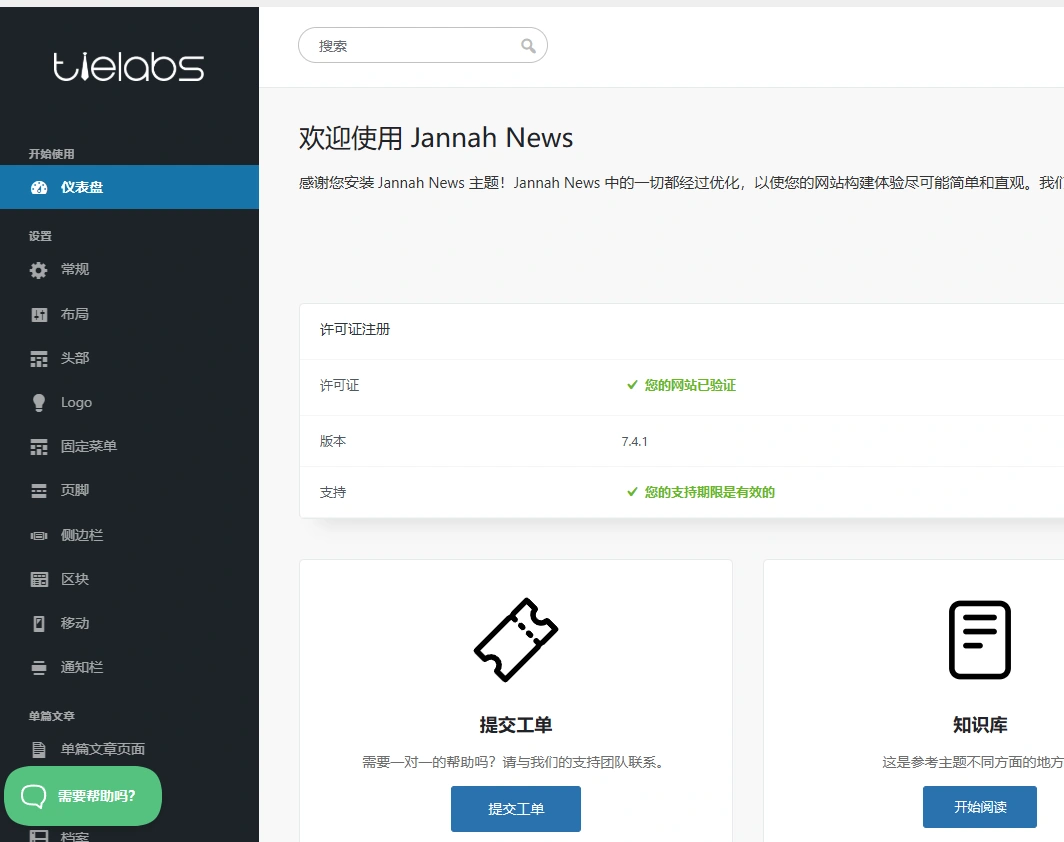Open 通知栏 via its notification bar icon
The width and height of the screenshot is (1064, 842).
(x=38, y=667)
